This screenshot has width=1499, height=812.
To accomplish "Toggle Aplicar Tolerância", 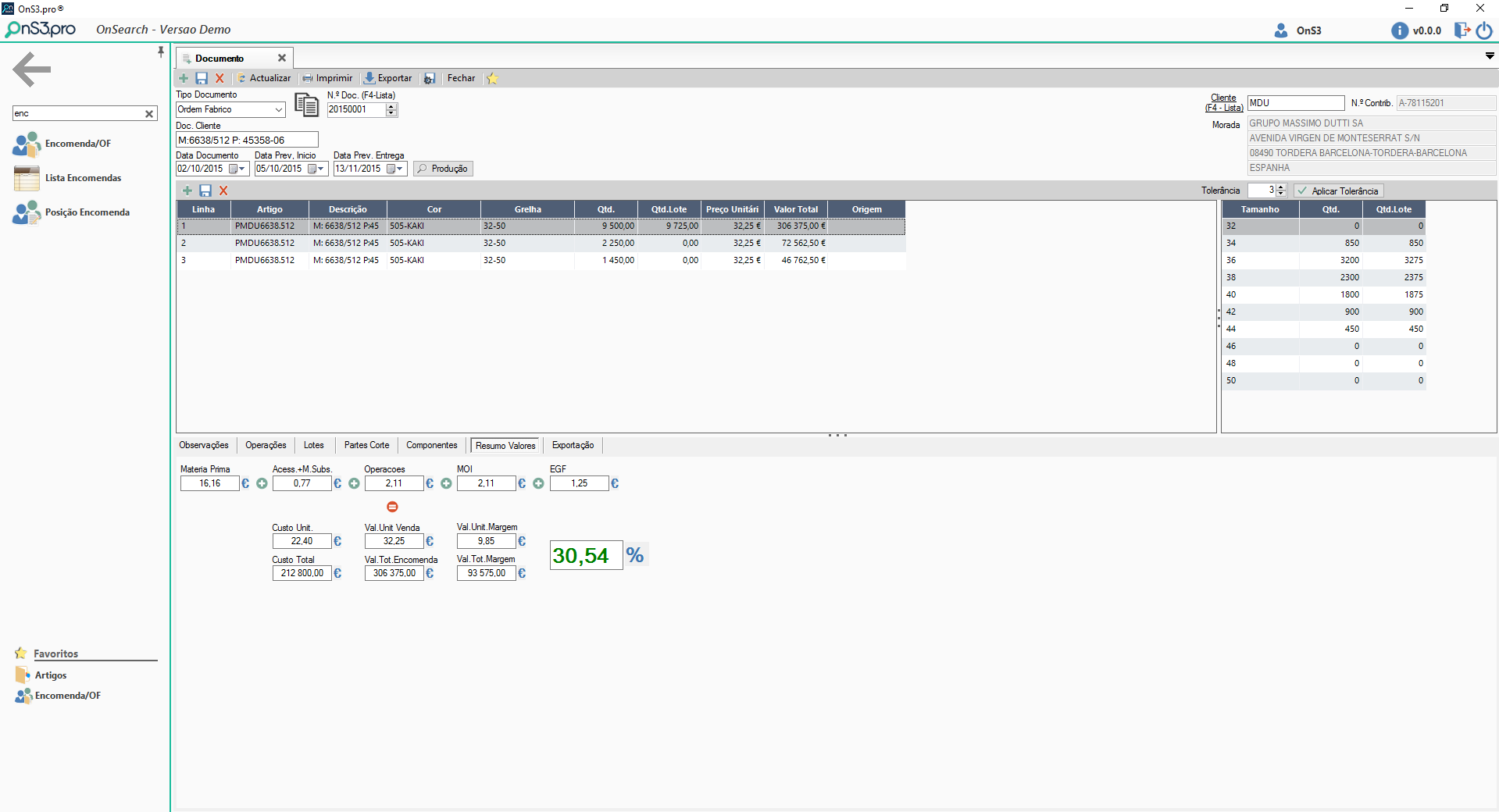I will pos(1339,191).
